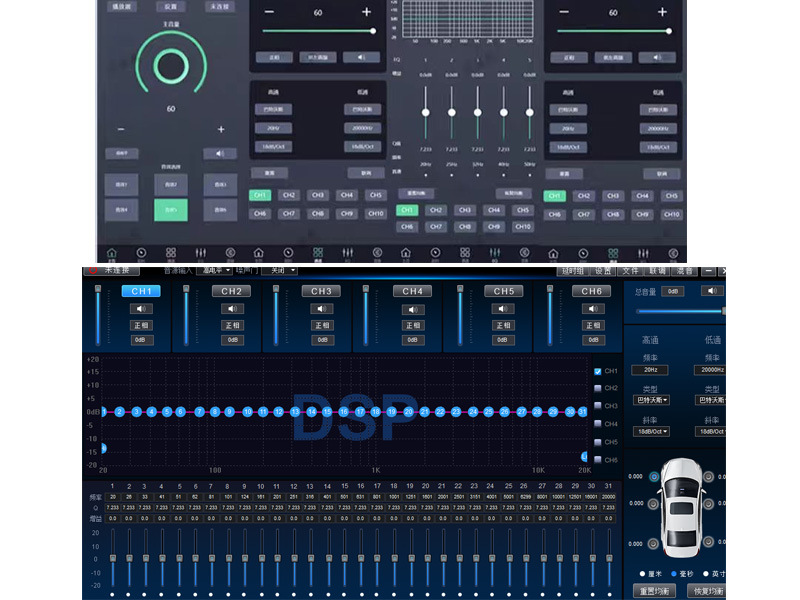Click the plus icon below the volume knob
Image resolution: width=800 pixels, height=600 pixels.
pos(221,130)
